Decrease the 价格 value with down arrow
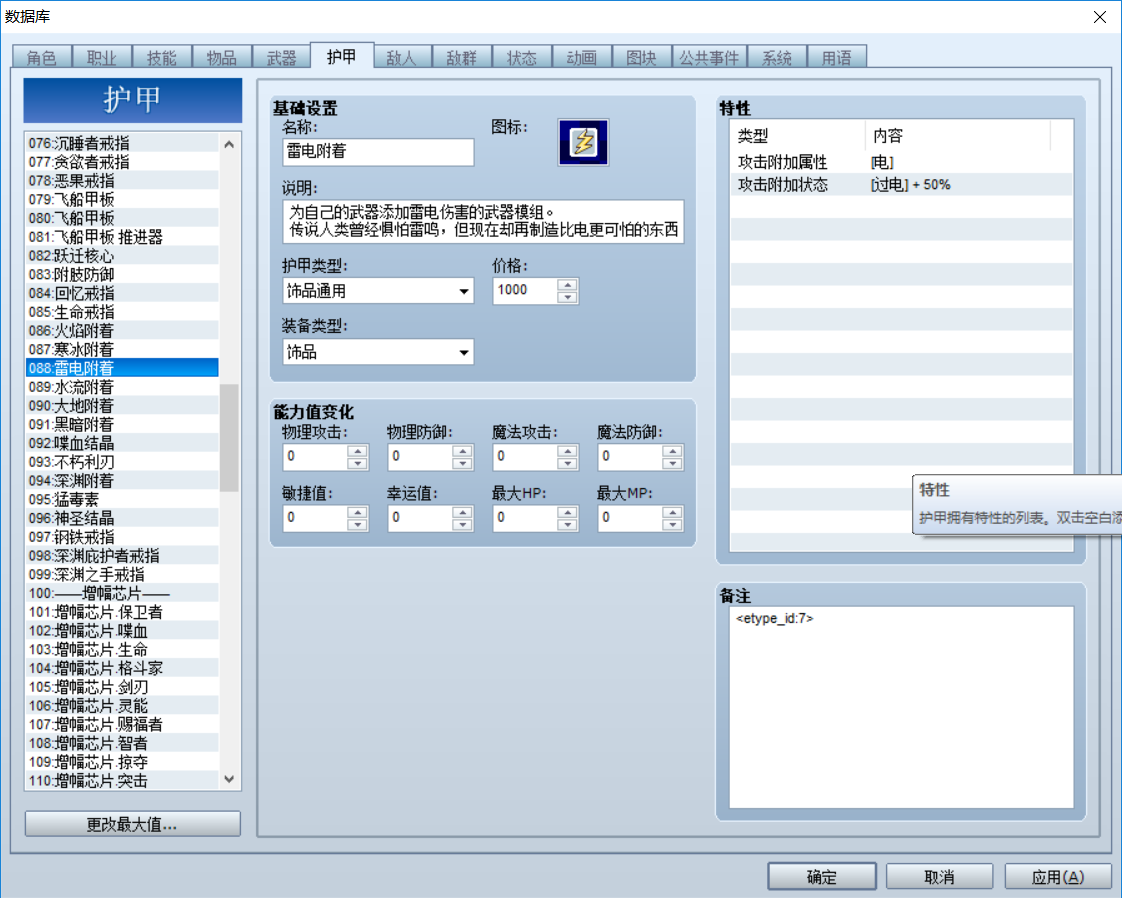This screenshot has height=898, width=1122. click(567, 297)
